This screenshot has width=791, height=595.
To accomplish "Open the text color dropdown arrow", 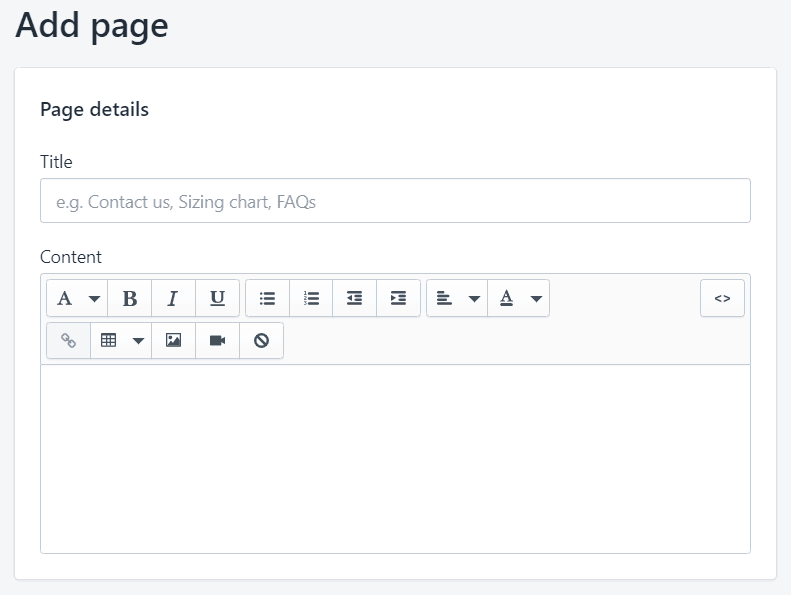I will (x=536, y=299).
